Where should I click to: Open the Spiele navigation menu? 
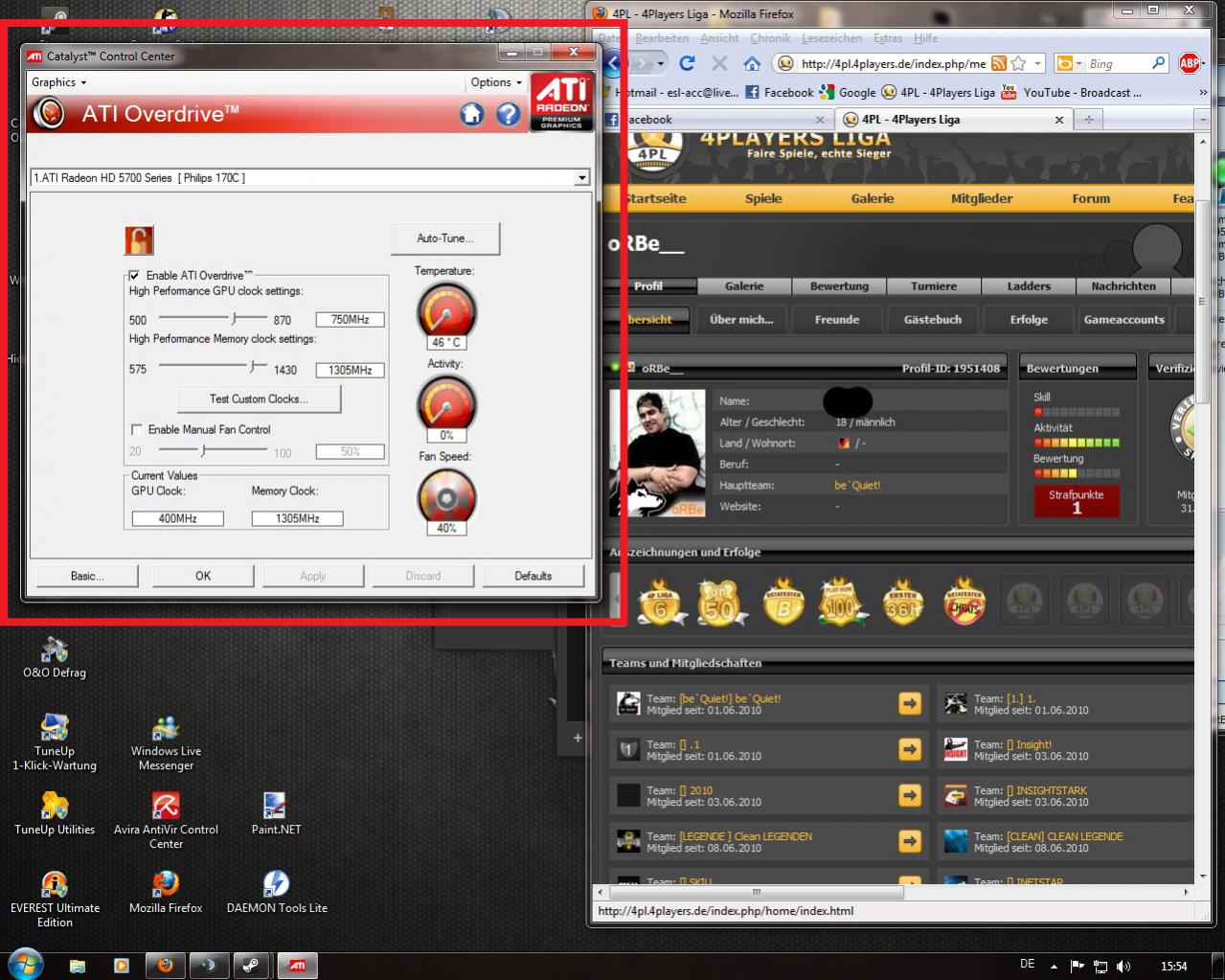pyautogui.click(x=763, y=198)
